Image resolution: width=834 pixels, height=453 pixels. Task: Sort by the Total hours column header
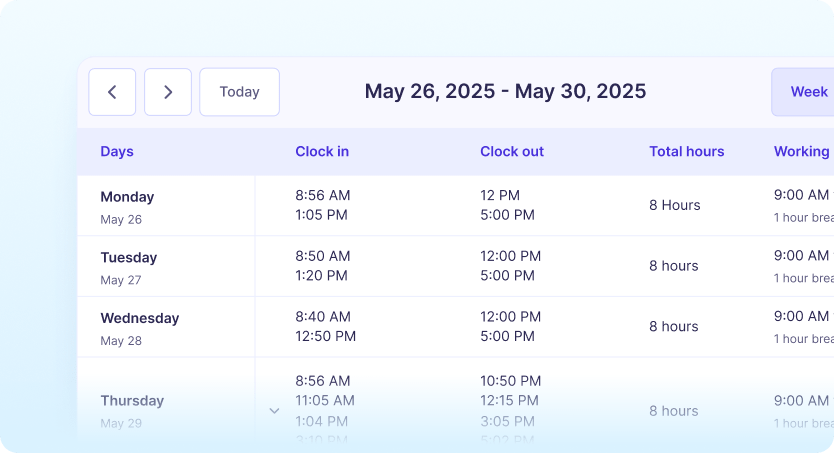point(686,152)
